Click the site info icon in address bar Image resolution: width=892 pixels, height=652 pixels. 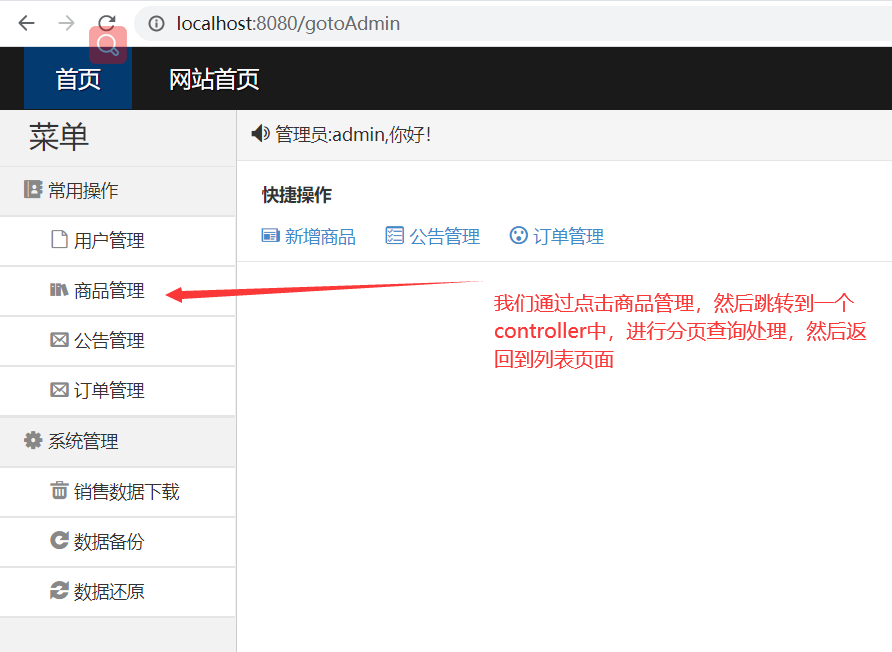tap(156, 23)
